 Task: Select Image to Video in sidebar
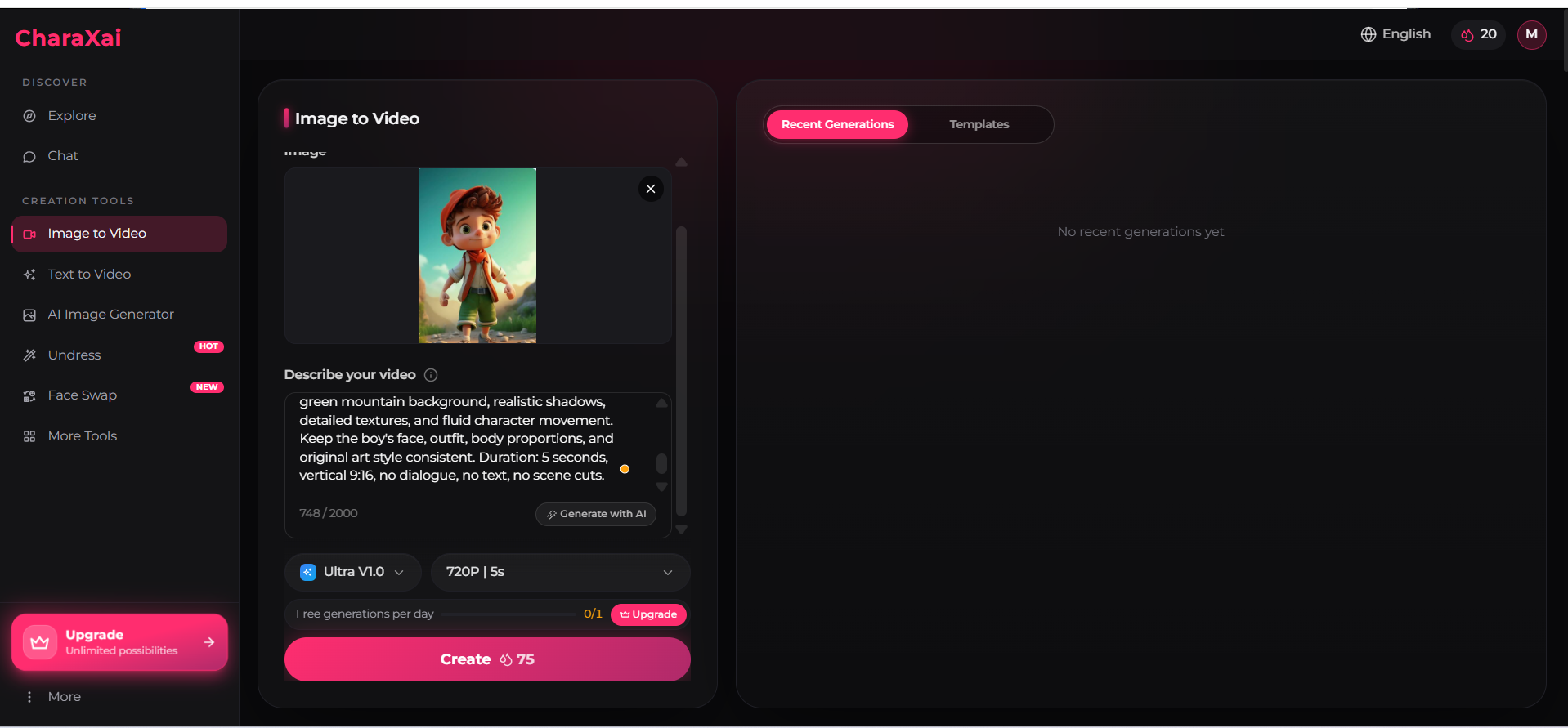(119, 234)
